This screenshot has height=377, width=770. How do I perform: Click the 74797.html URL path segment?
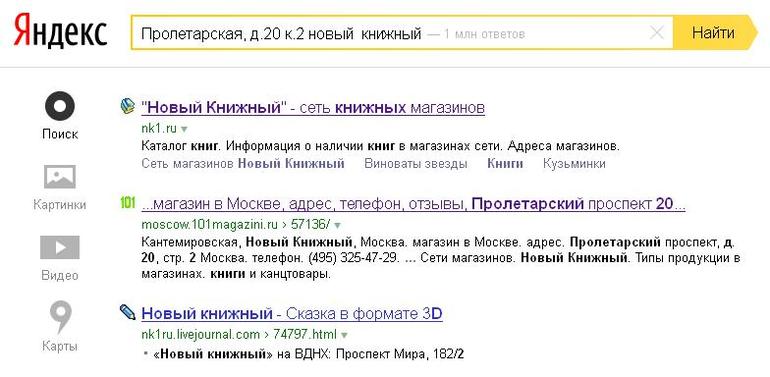click(304, 335)
